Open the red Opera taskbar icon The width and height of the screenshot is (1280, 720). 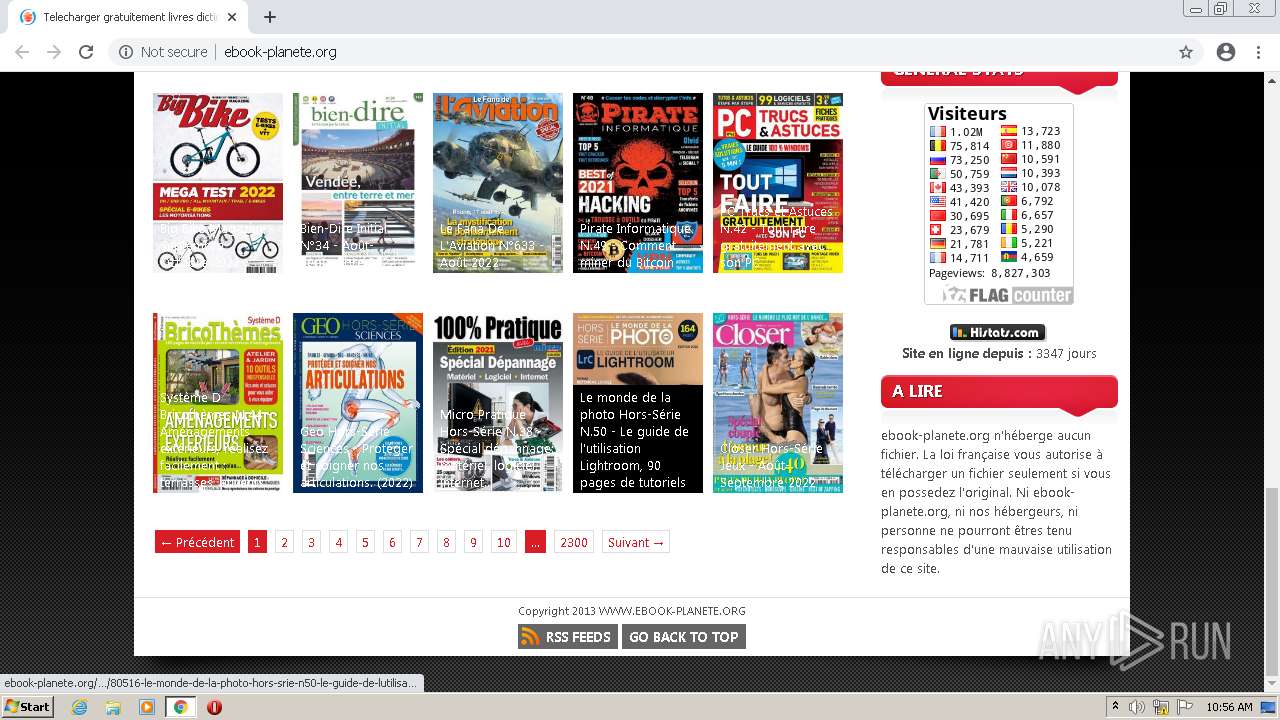214,707
